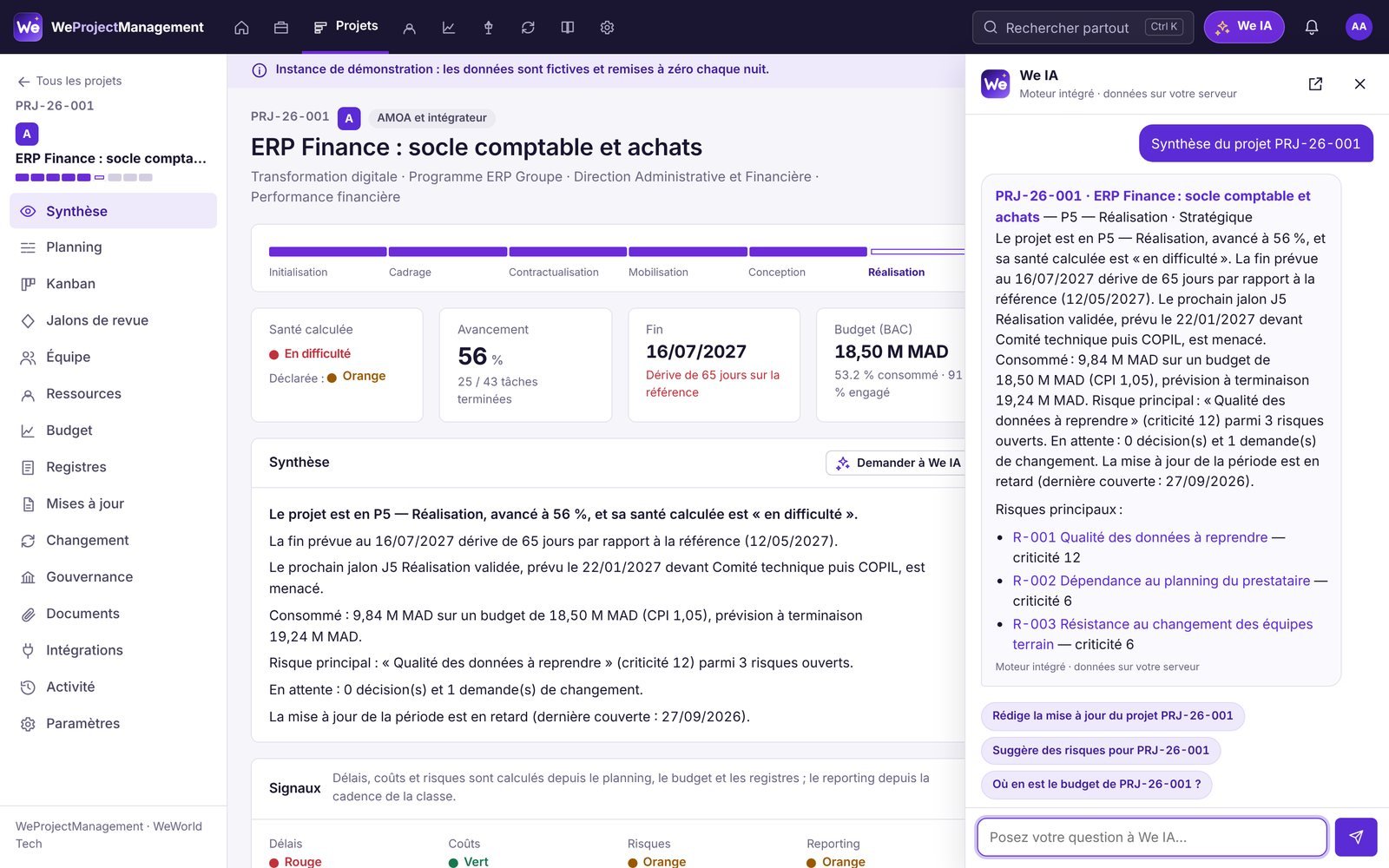Open Kanban in the sidebar
Viewport: 1389px width, 868px height.
click(113, 284)
